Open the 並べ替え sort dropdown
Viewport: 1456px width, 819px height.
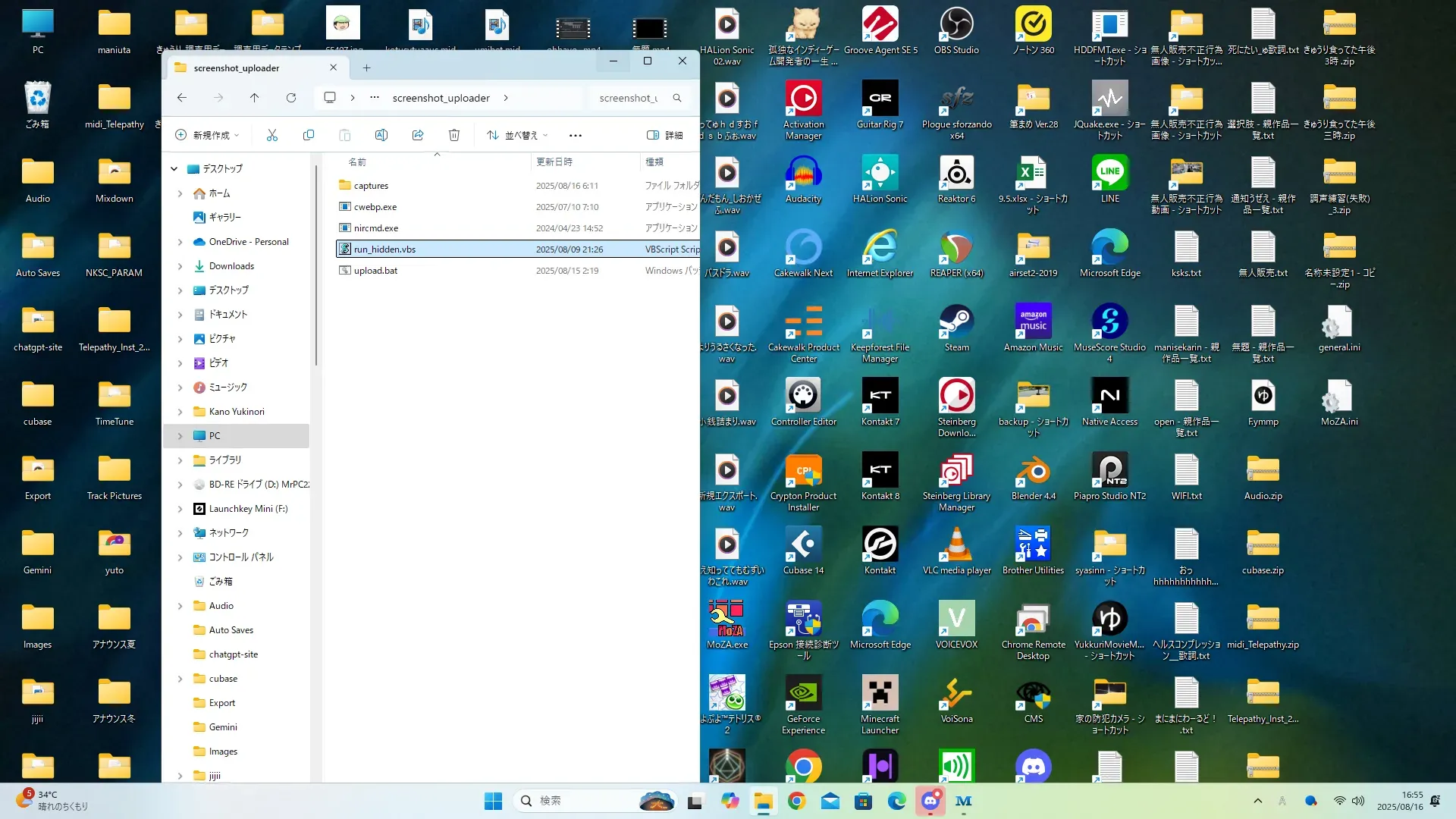tap(517, 135)
